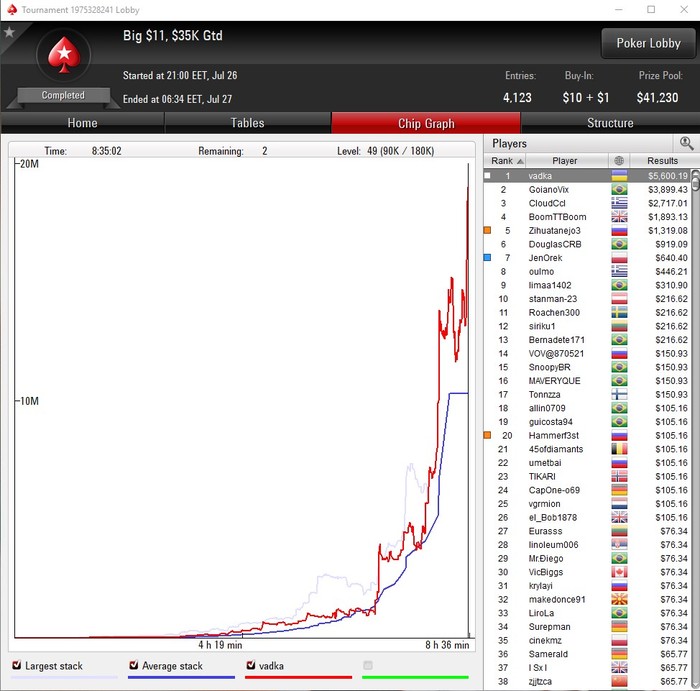The width and height of the screenshot is (700, 691).
Task: Click the $3,899.43 result for GoianoVix
Action: click(x=668, y=190)
